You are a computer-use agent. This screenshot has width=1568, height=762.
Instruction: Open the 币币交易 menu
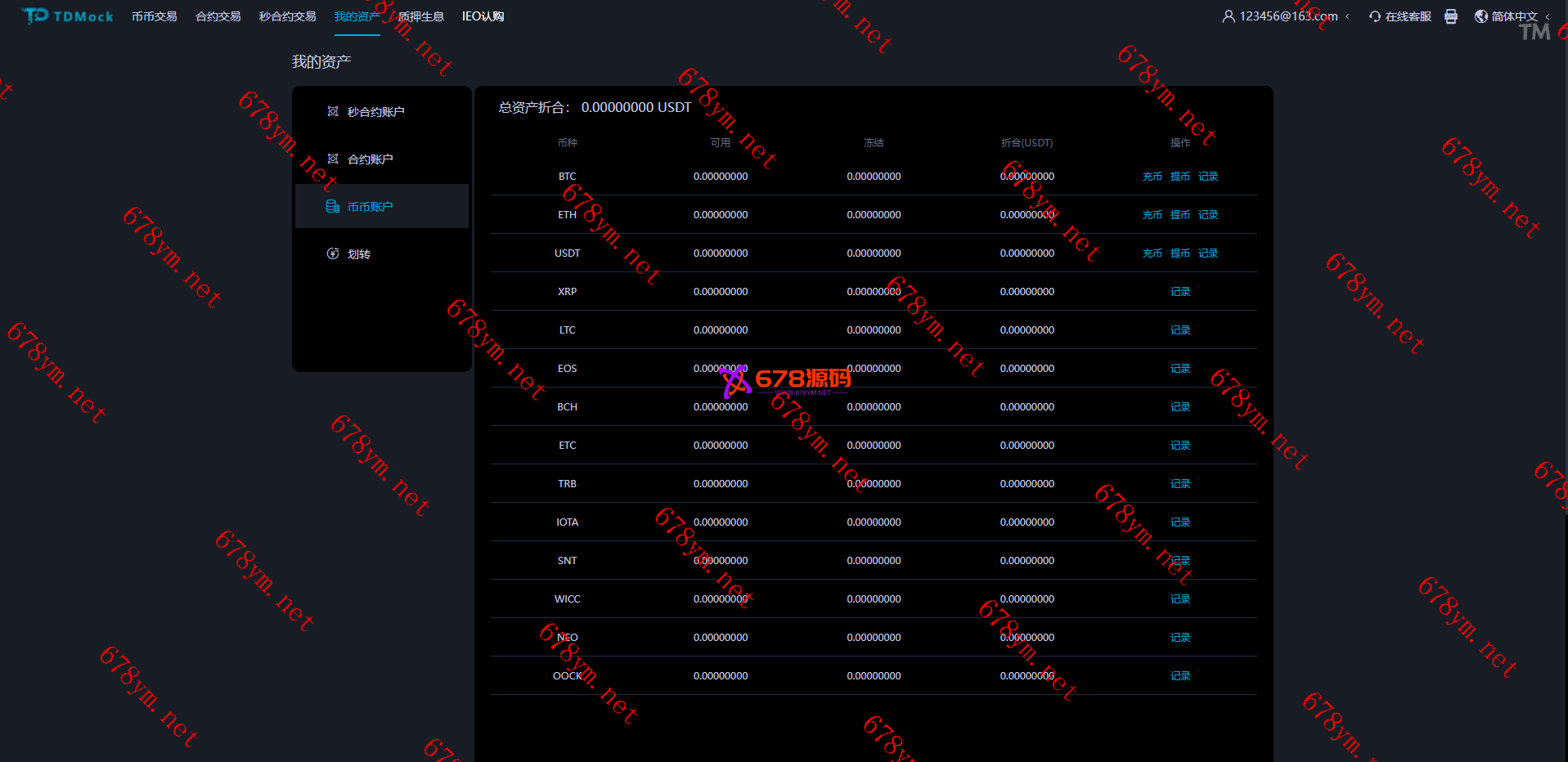tap(154, 16)
